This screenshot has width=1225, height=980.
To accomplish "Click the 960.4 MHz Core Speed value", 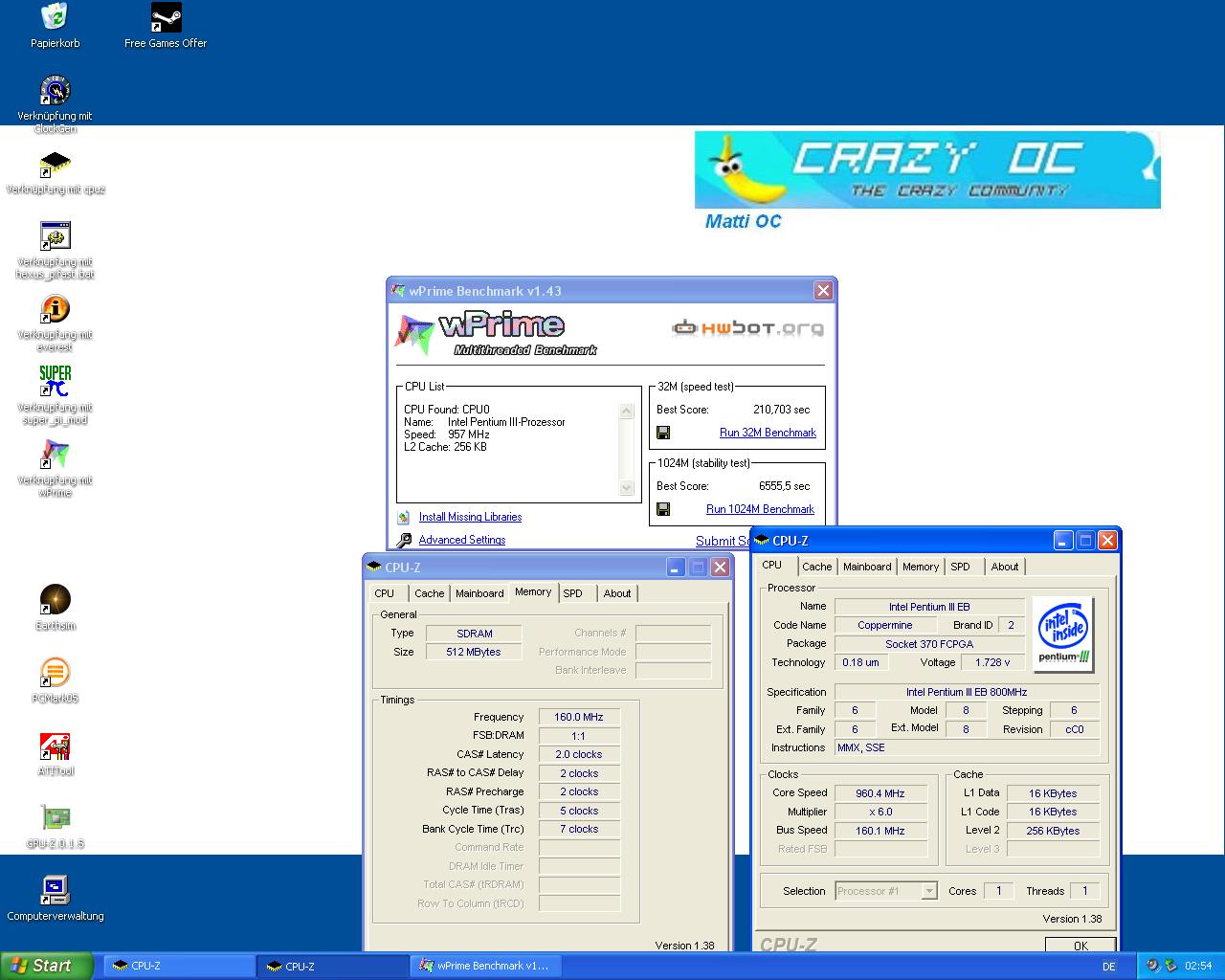I will coord(880,793).
